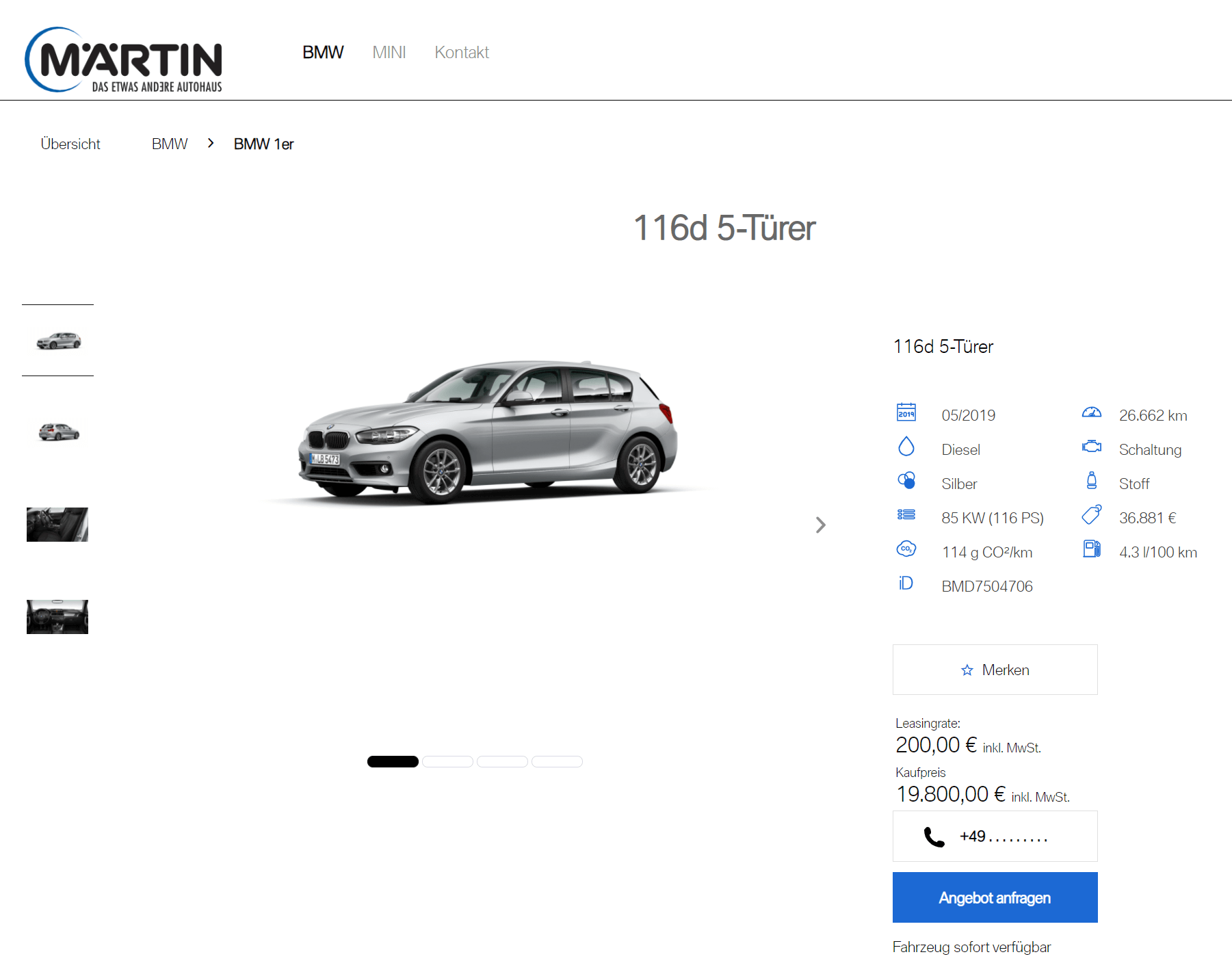Open the MINI menu item
This screenshot has width=1232, height=974.
[x=389, y=53]
